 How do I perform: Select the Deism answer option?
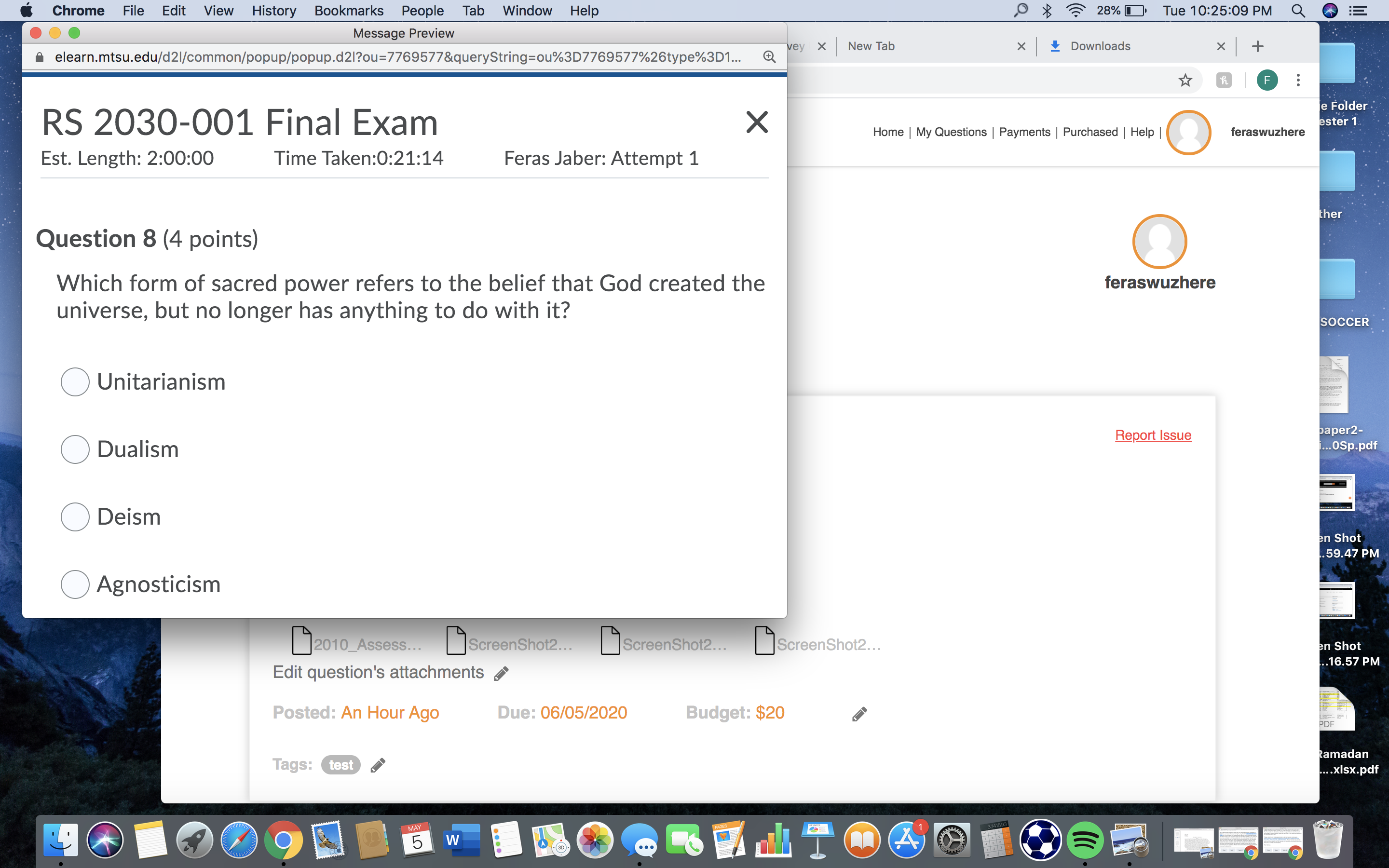click(x=75, y=516)
